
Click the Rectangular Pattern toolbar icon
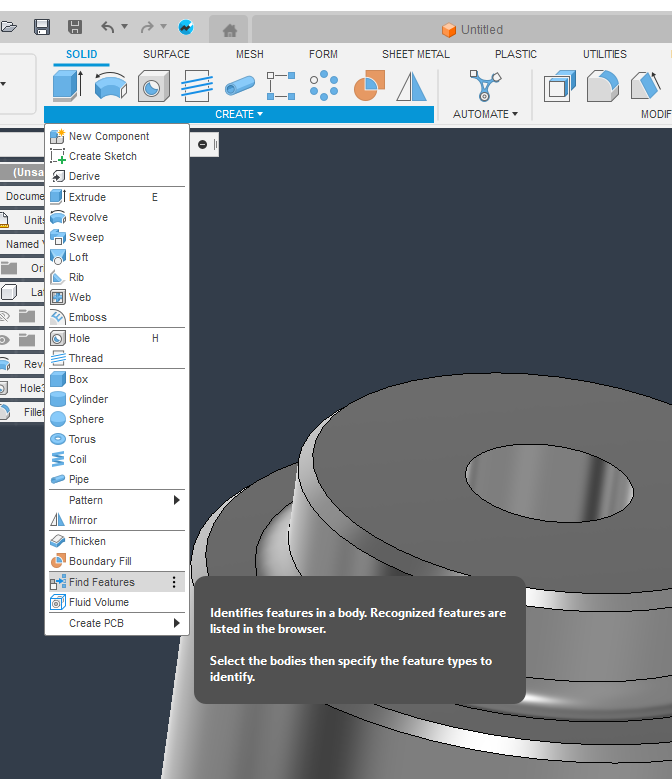281,86
